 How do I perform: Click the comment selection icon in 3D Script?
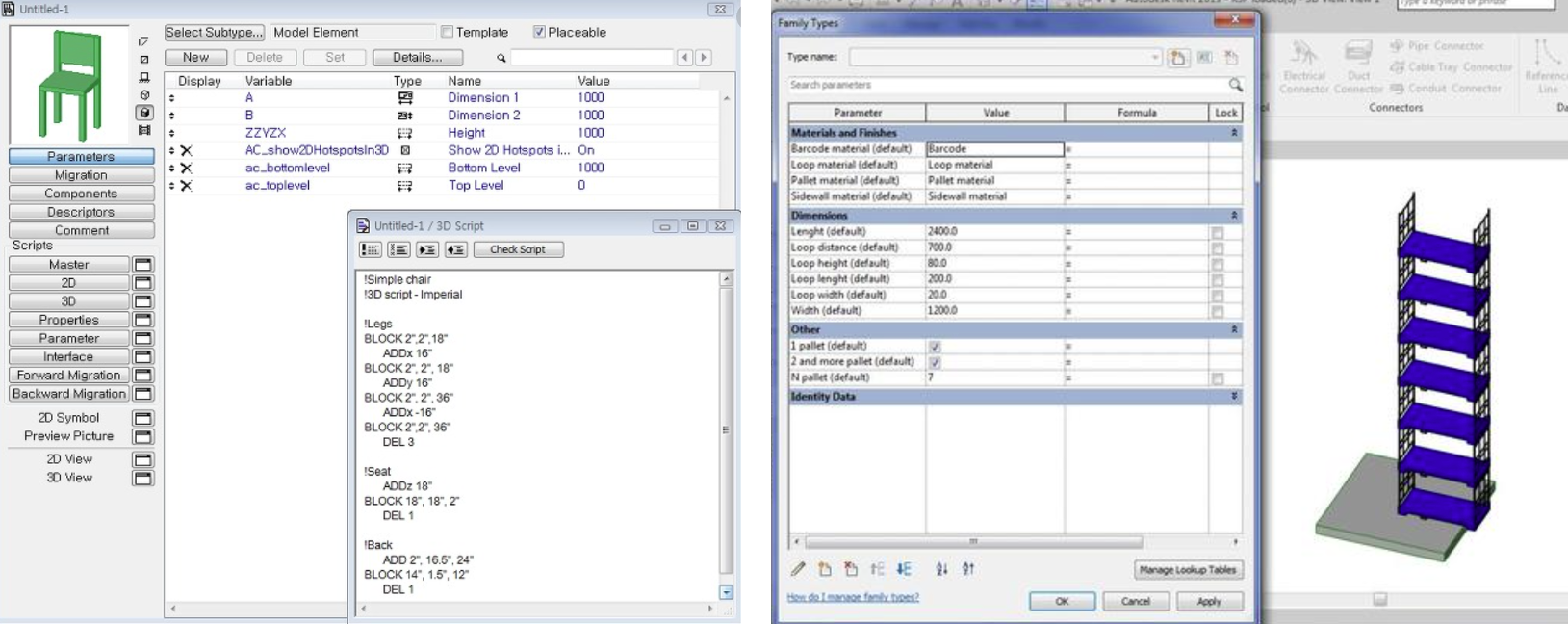pyautogui.click(x=370, y=249)
